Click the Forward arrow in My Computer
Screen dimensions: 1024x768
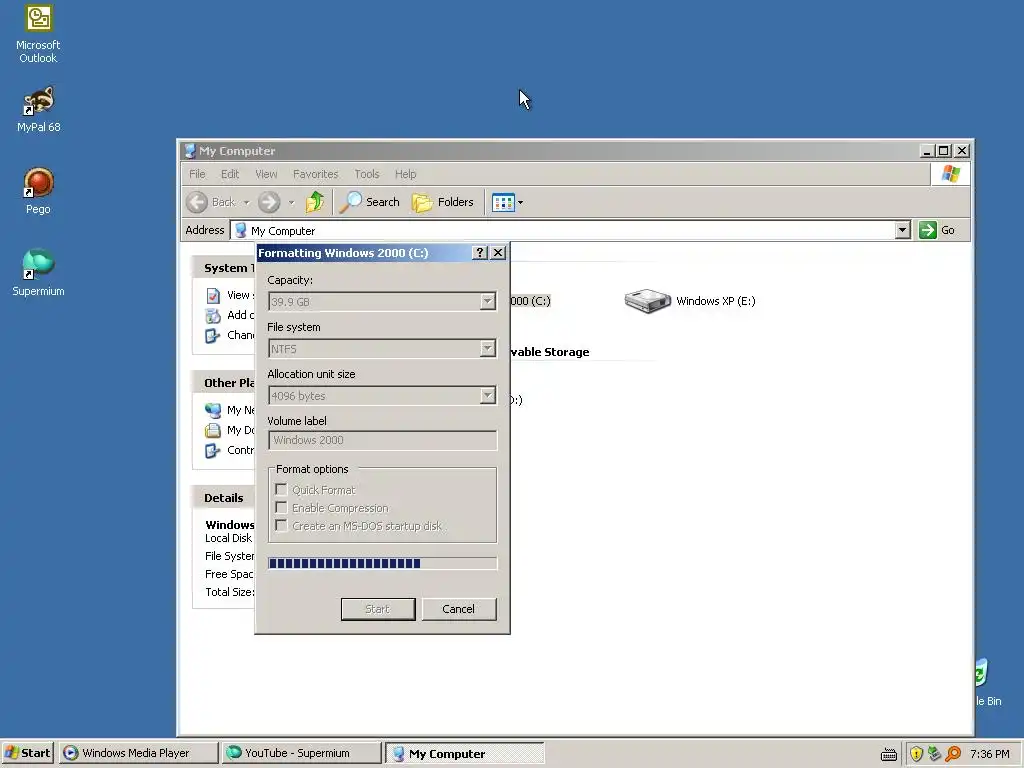[268, 202]
